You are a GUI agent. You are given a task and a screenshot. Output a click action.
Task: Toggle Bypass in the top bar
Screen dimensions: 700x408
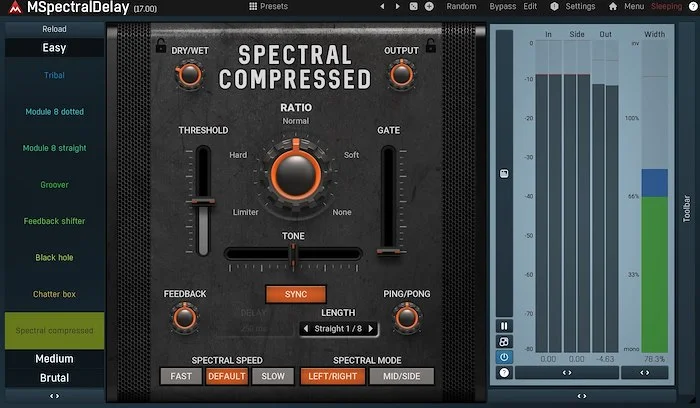(x=503, y=6)
